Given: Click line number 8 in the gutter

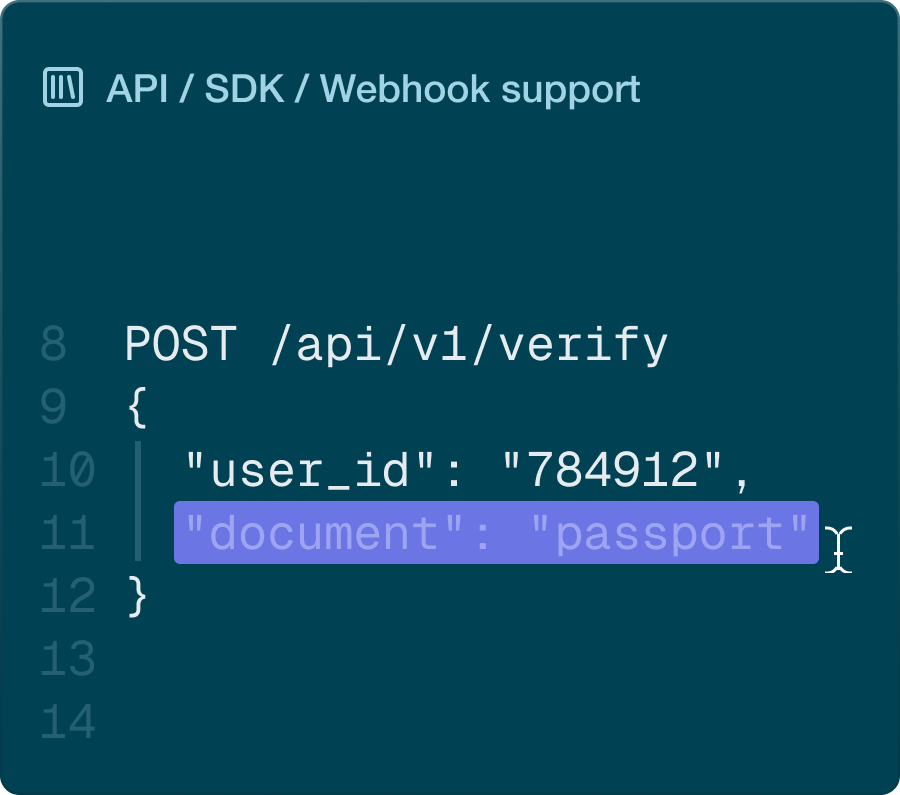Looking at the screenshot, I should tap(54, 345).
